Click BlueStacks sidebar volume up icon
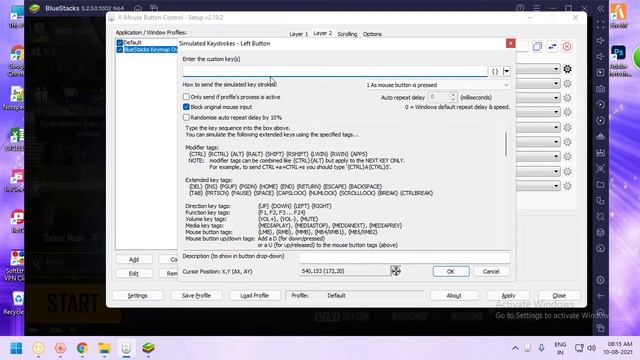The width and height of the screenshot is (640, 360). [600, 40]
